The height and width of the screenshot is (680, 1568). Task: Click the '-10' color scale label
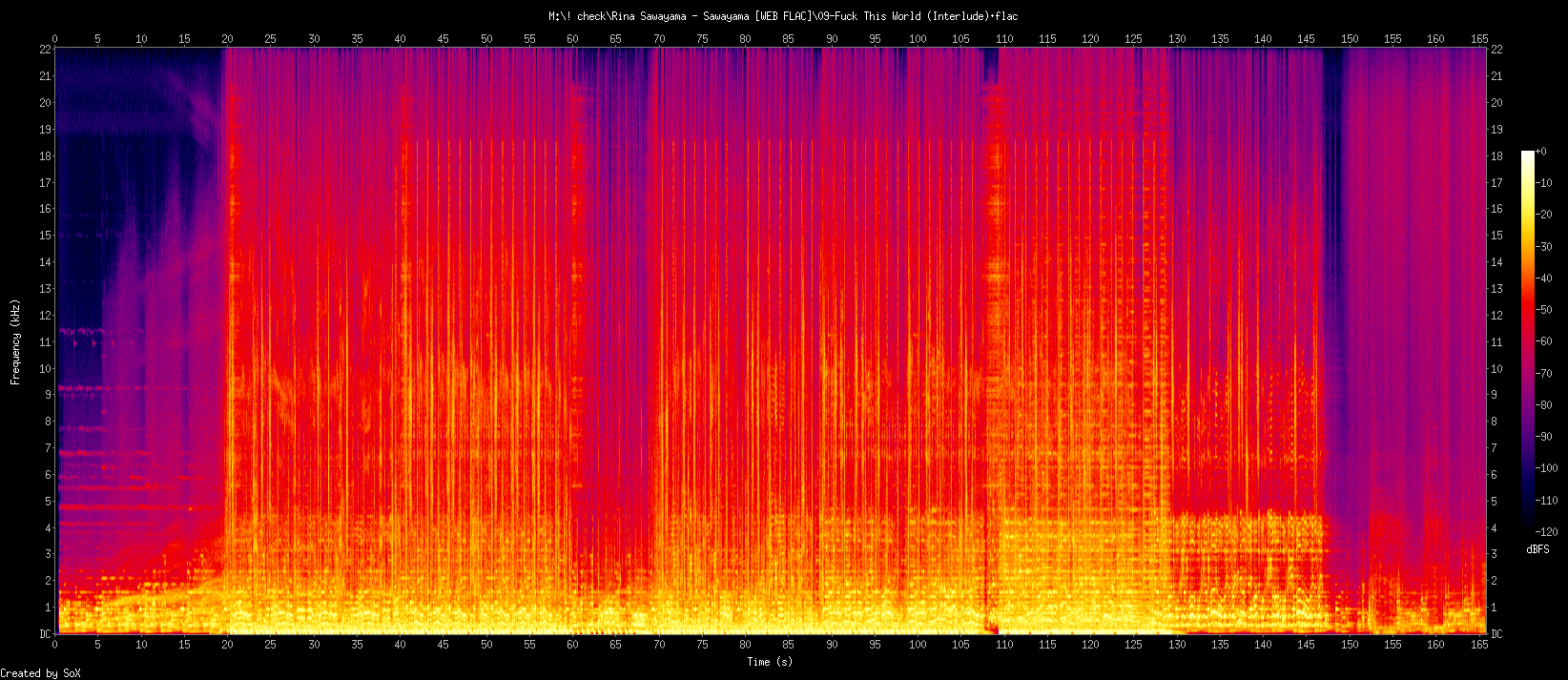1544,183
